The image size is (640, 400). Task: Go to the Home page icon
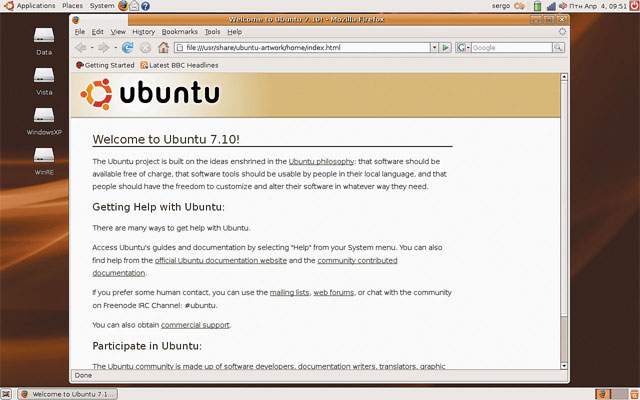(x=163, y=48)
